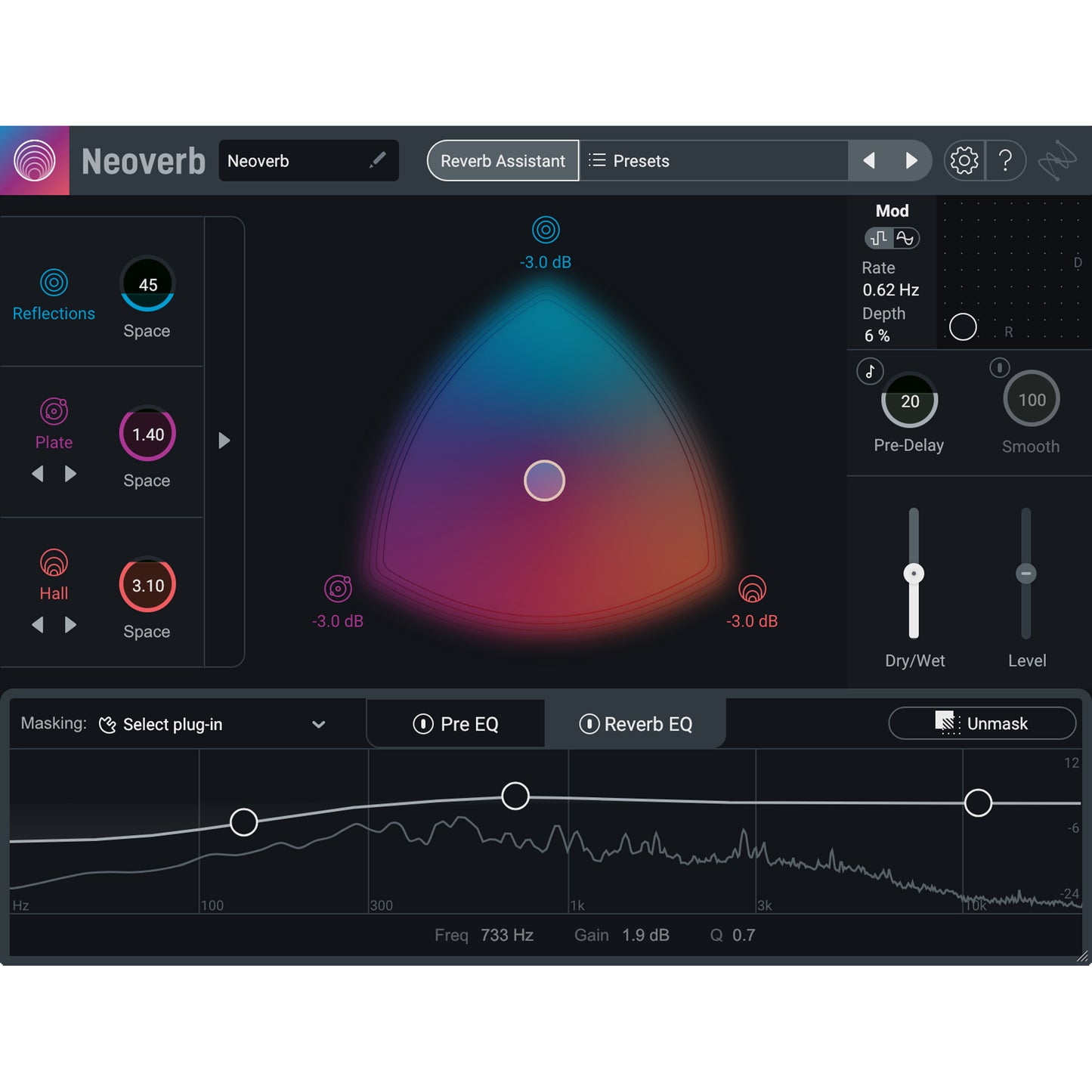This screenshot has height=1092, width=1092.
Task: Go to next preset arrow
Action: pyautogui.click(x=911, y=161)
